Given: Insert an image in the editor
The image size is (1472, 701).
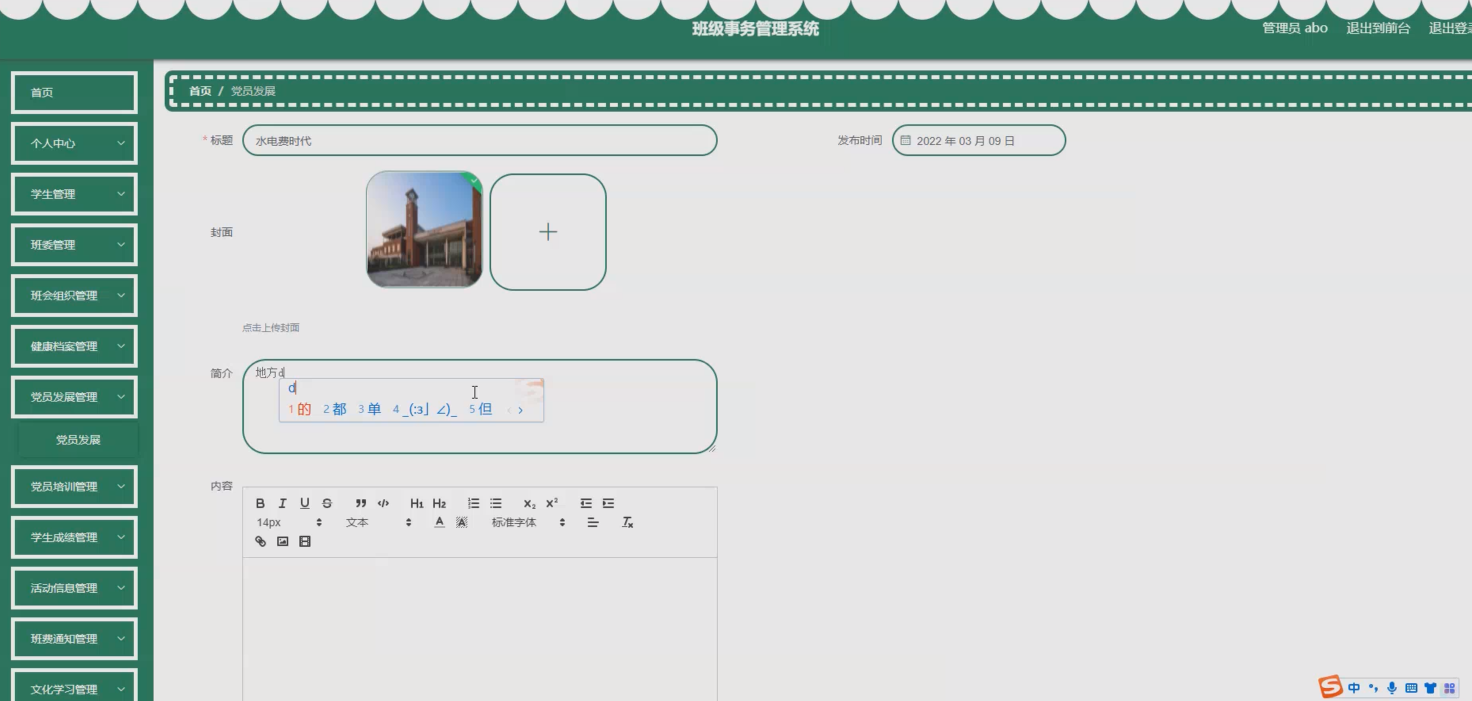Looking at the screenshot, I should (283, 541).
